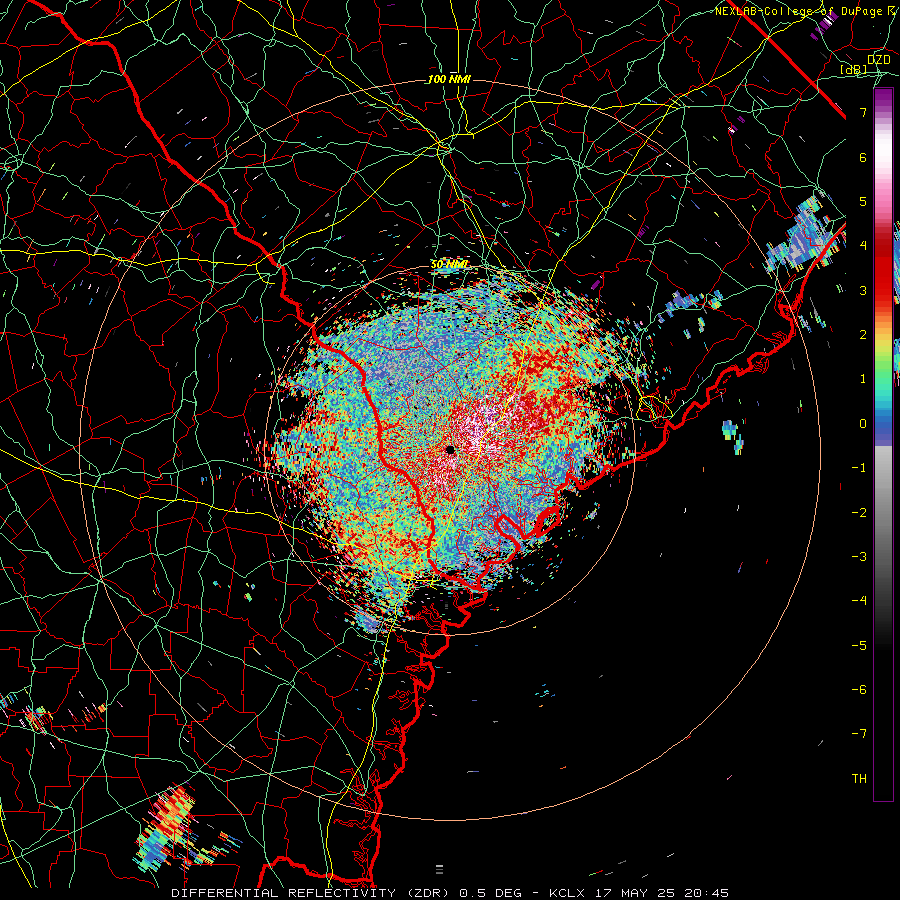Select the '50 NMI' range ring label

pos(449,264)
